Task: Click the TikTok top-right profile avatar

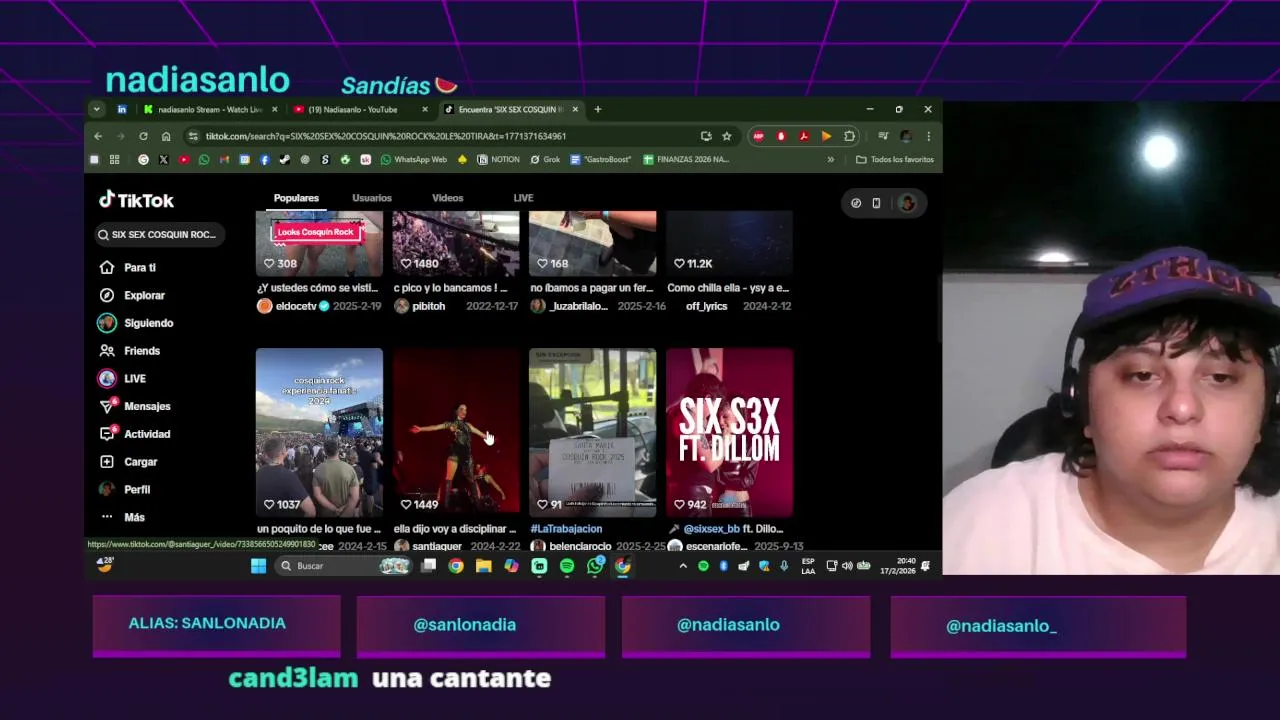Action: click(x=907, y=203)
